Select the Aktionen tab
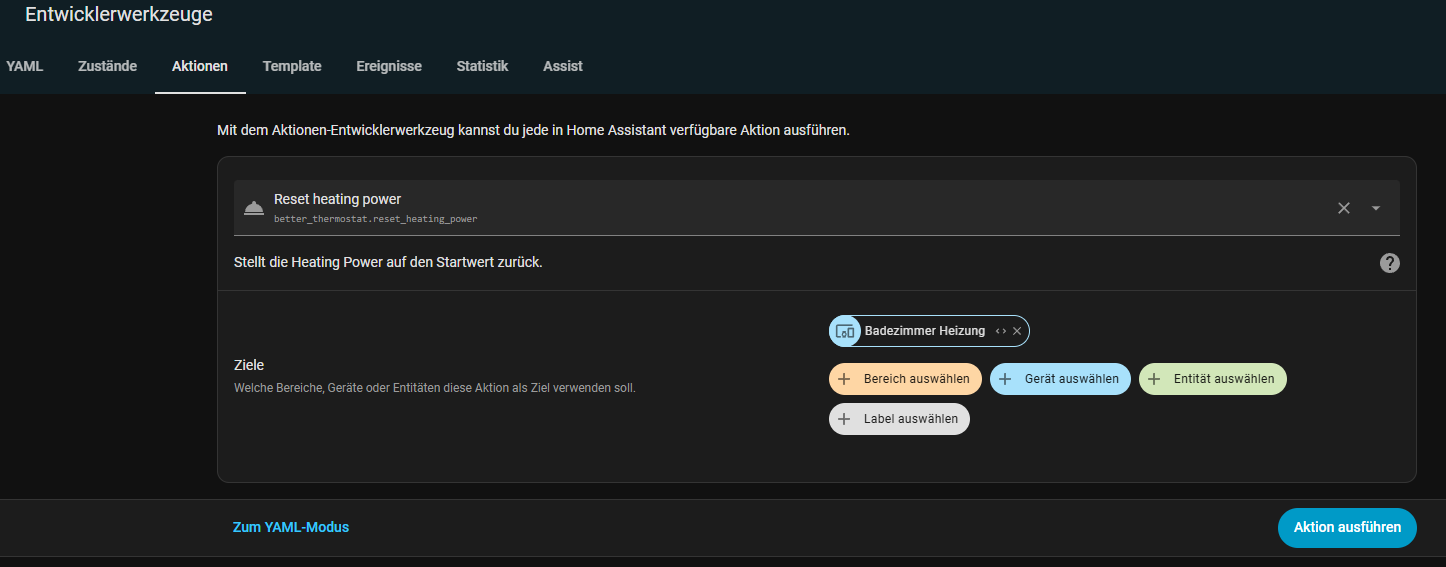 [200, 66]
